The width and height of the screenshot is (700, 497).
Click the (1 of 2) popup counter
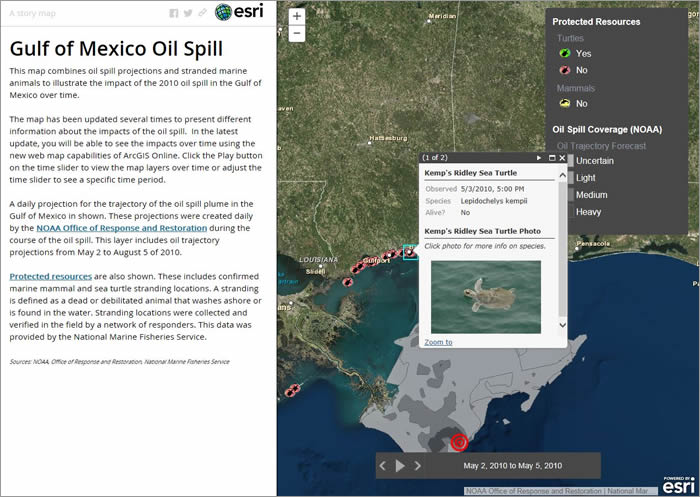[434, 158]
